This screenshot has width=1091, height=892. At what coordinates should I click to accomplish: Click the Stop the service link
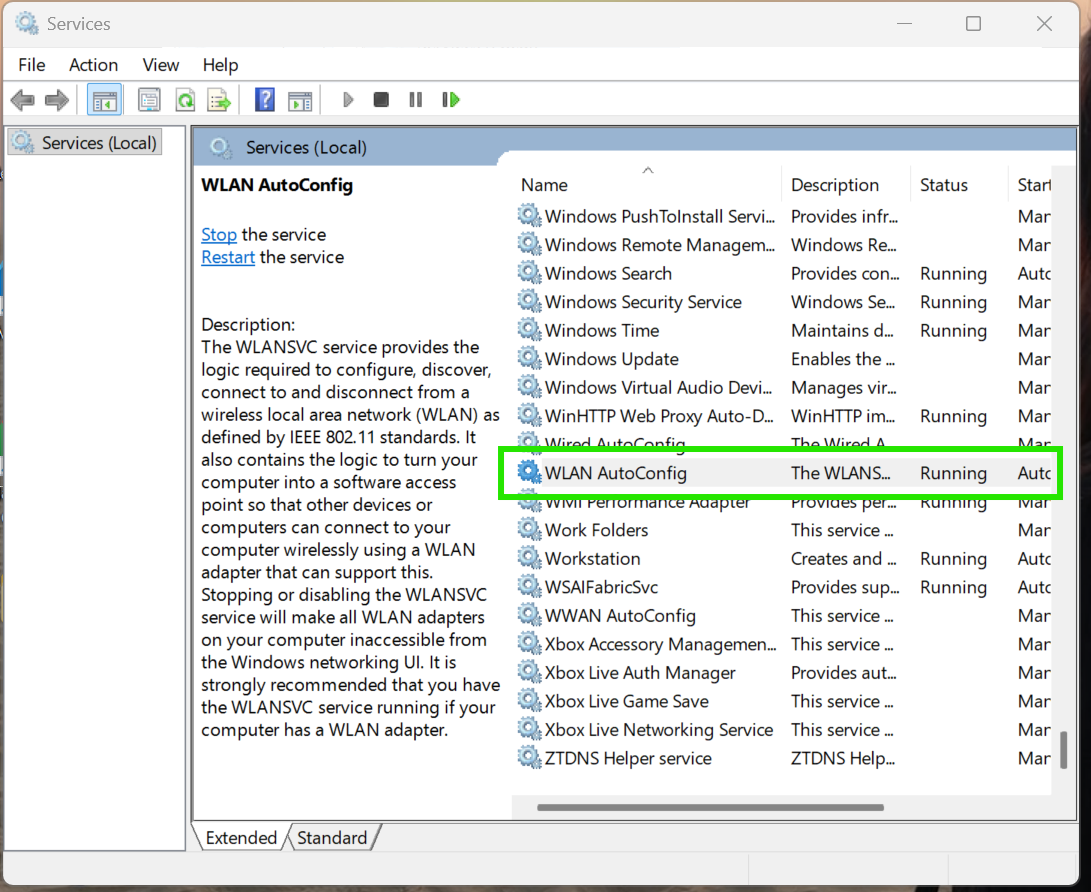click(x=219, y=234)
